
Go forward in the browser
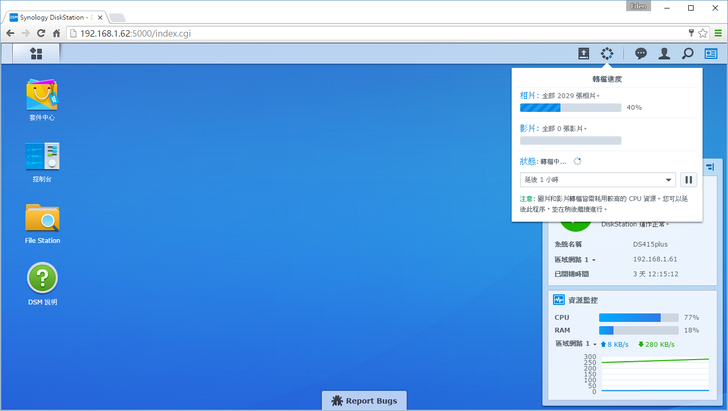26,33
